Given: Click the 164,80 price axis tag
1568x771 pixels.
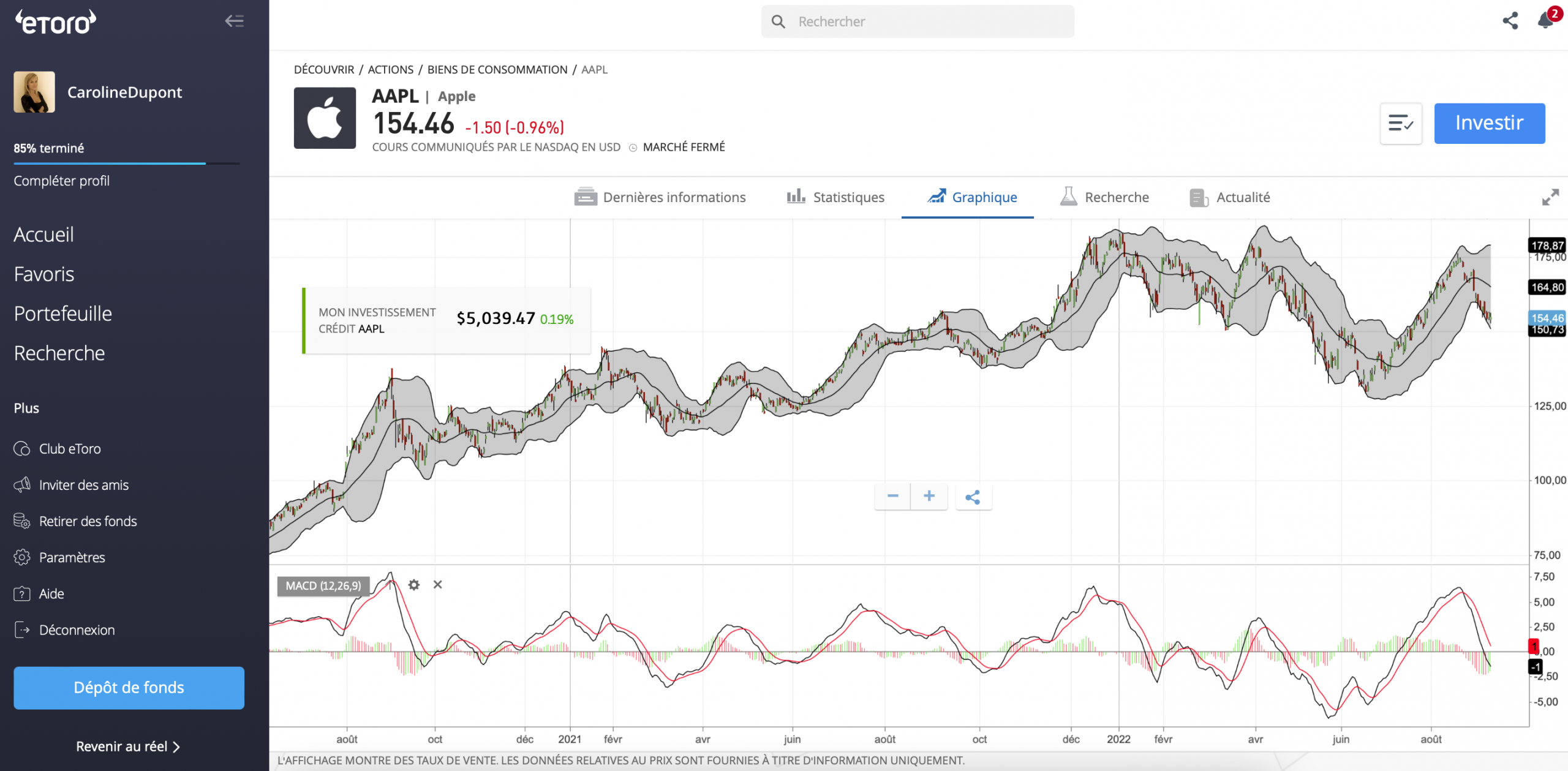Looking at the screenshot, I should pos(1547,287).
